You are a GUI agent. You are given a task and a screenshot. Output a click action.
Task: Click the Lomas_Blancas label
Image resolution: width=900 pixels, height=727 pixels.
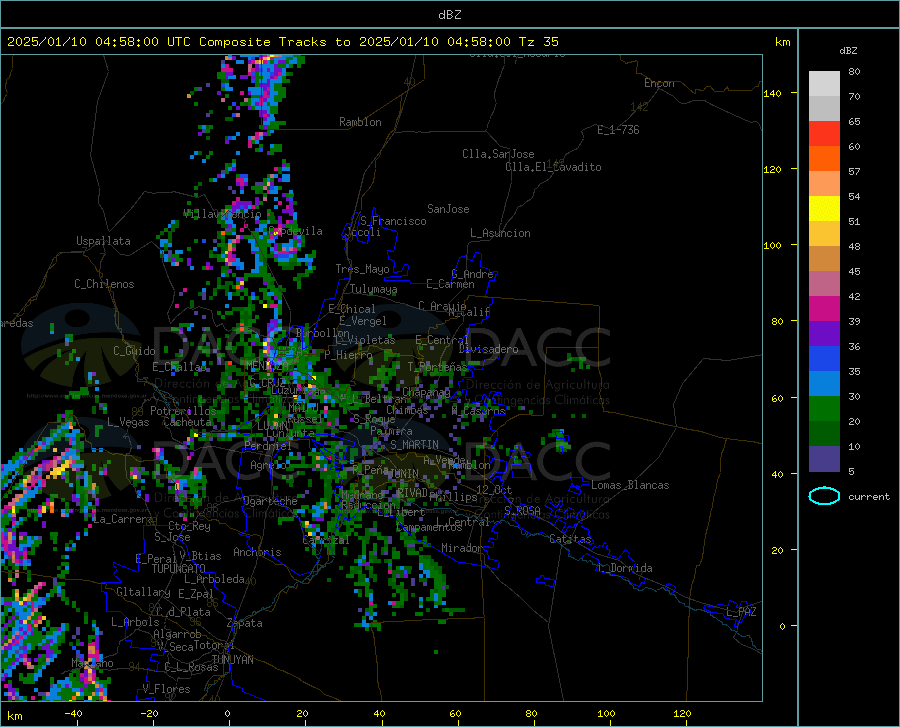pos(630,485)
